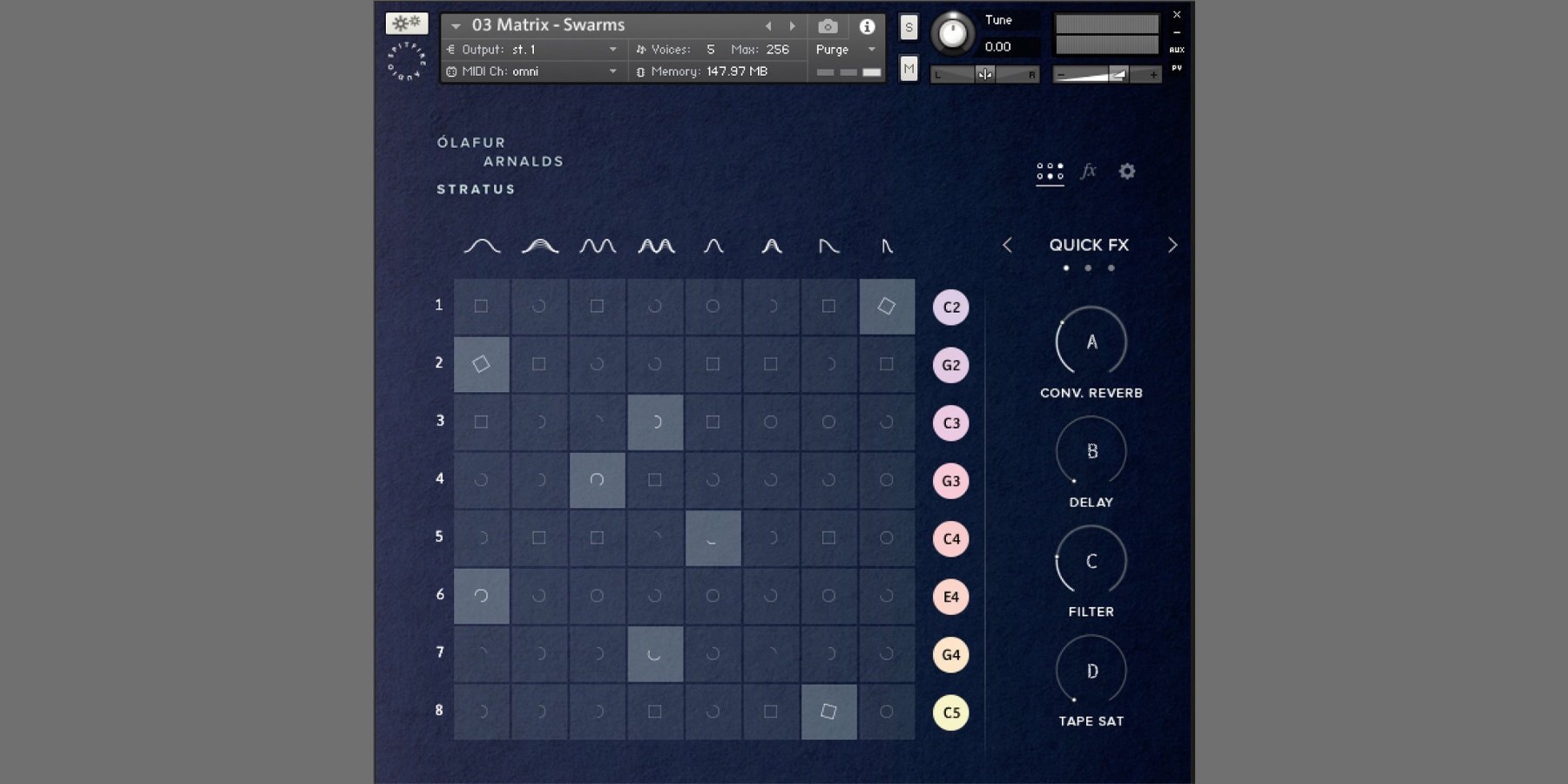Viewport: 1568px width, 784px height.
Task: Advance Quick FX with right chevron
Action: (x=1172, y=246)
